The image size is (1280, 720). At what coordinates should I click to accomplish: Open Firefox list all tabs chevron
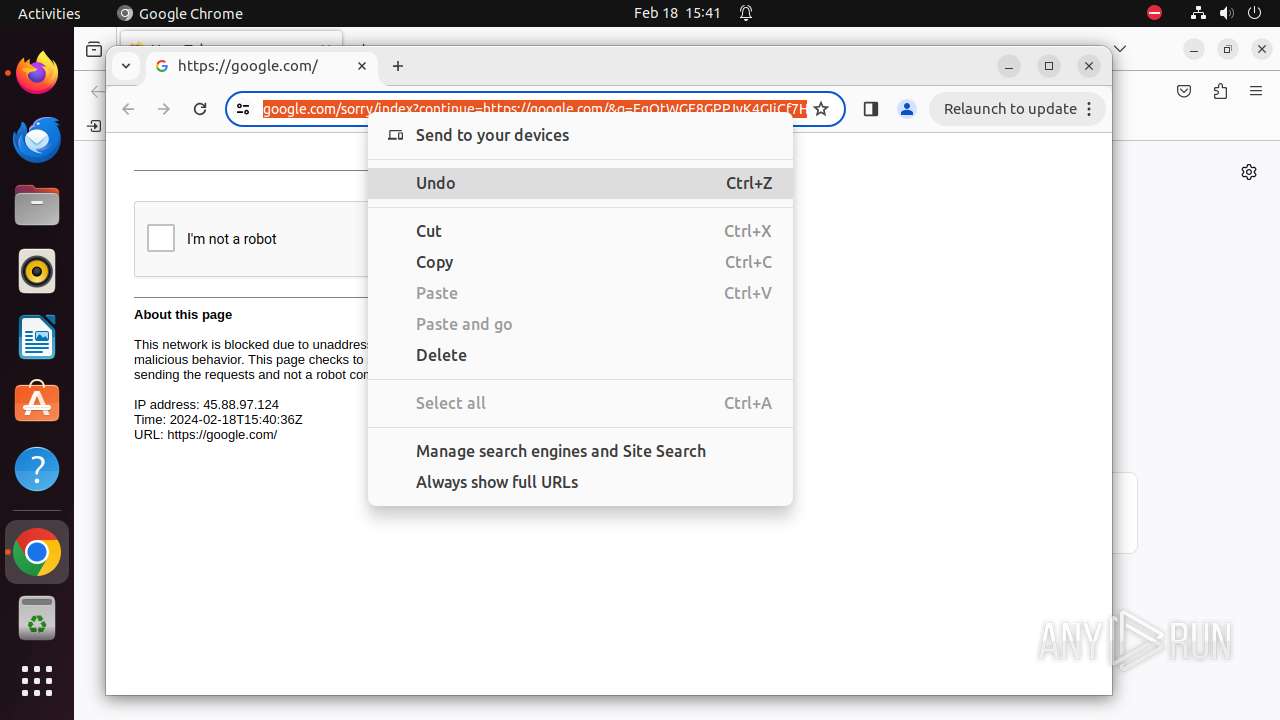[x=1120, y=48]
